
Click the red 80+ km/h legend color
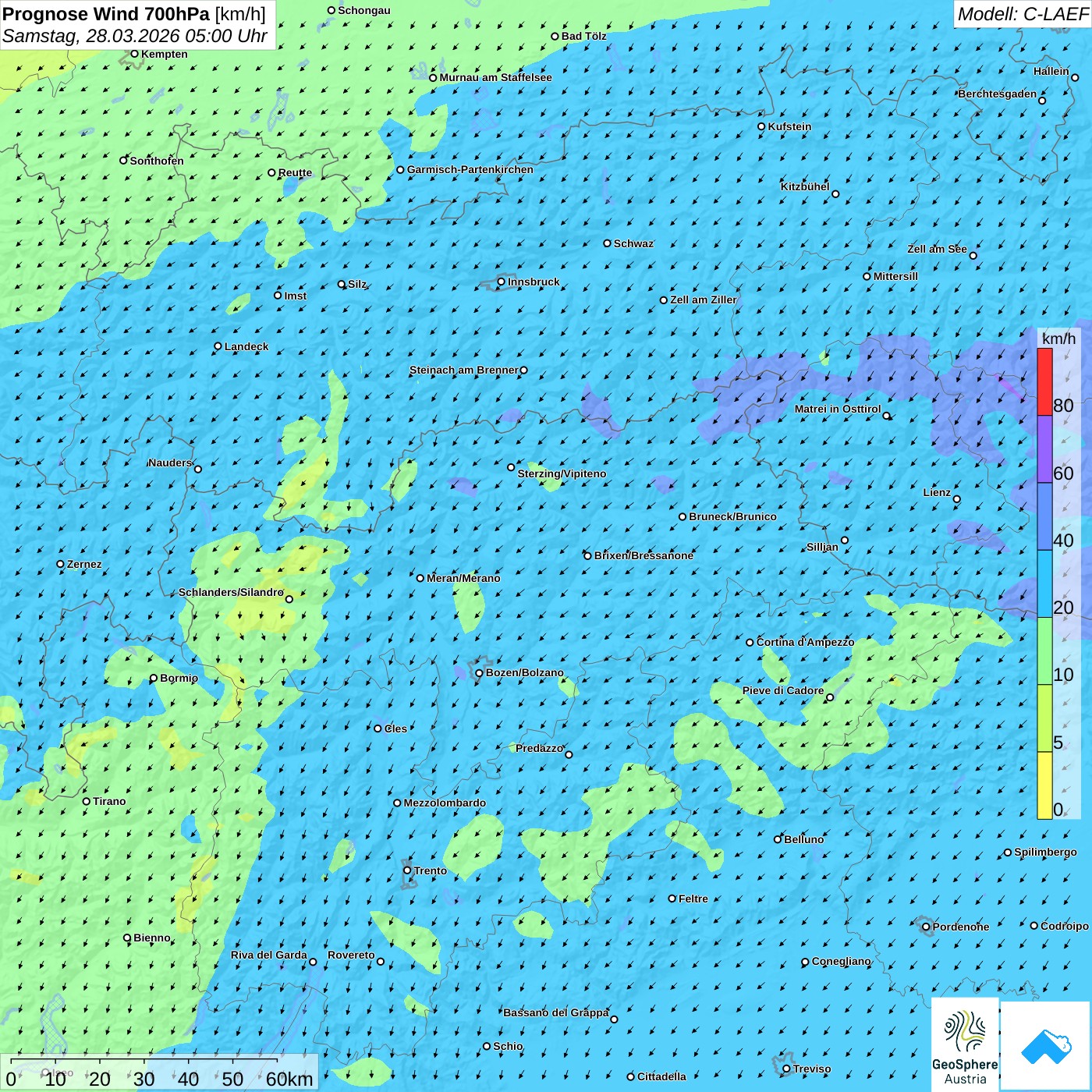click(x=1044, y=381)
